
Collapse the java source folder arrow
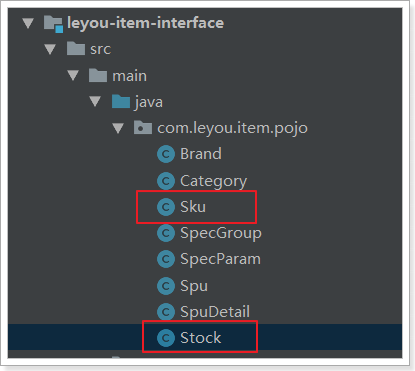95,101
